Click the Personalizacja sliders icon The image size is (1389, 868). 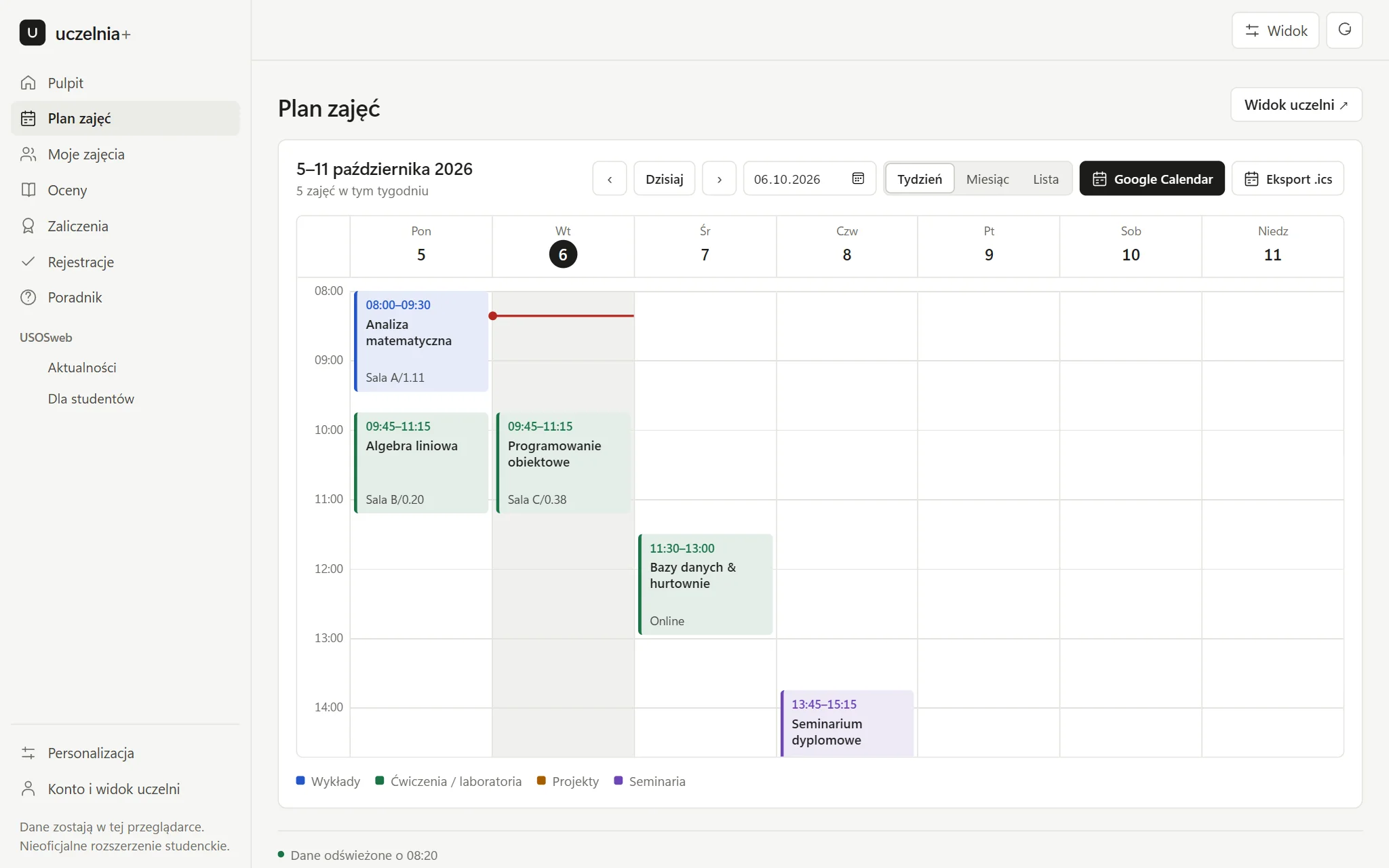(x=28, y=753)
